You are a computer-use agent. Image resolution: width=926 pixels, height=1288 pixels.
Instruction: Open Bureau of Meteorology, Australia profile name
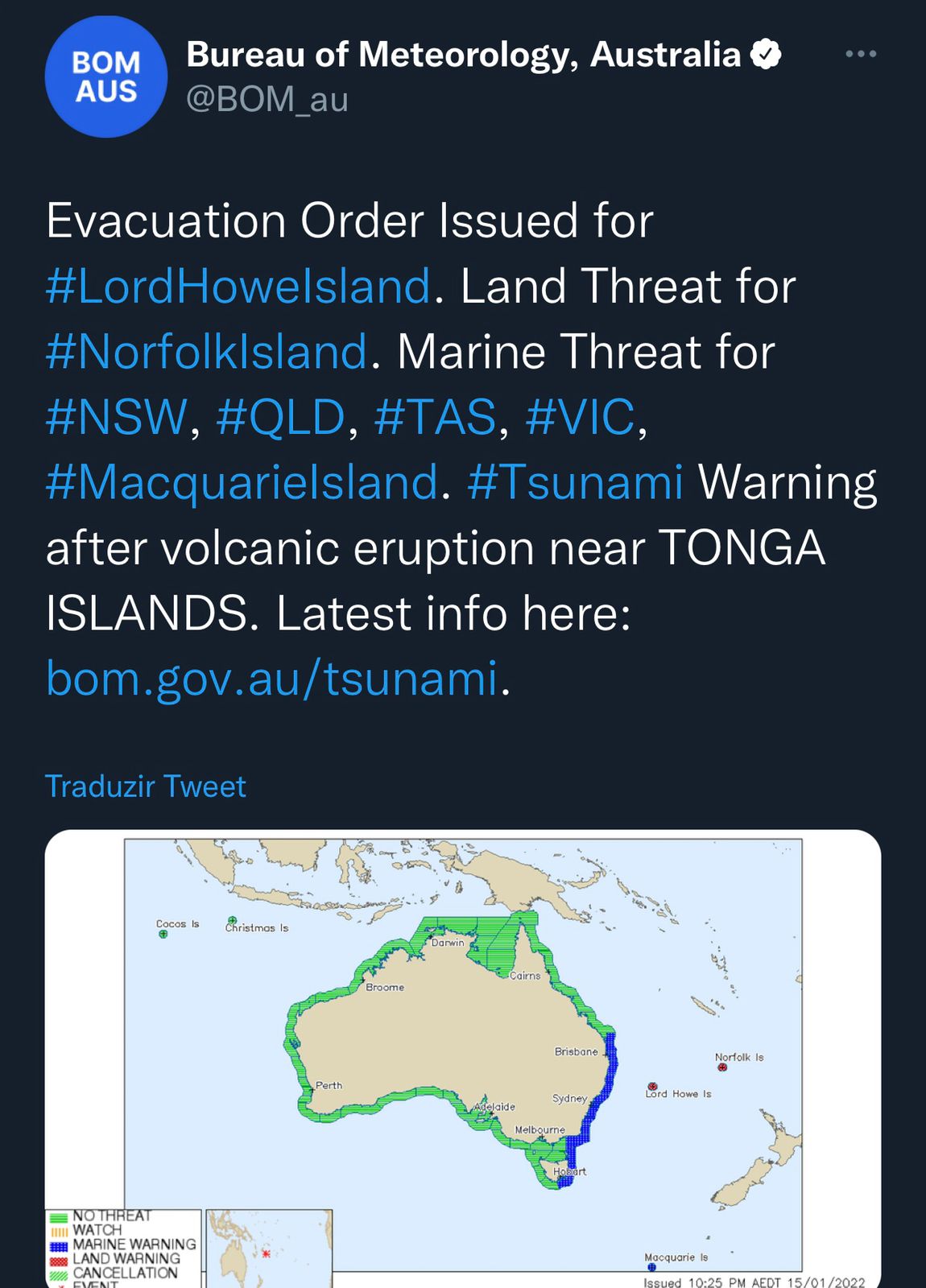coord(463,55)
